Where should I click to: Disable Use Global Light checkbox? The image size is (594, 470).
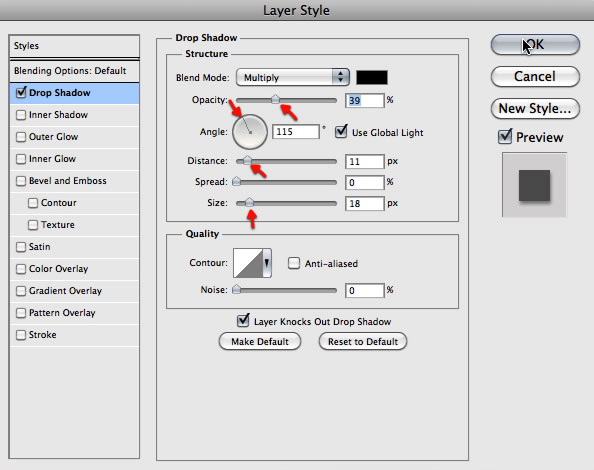coord(341,132)
